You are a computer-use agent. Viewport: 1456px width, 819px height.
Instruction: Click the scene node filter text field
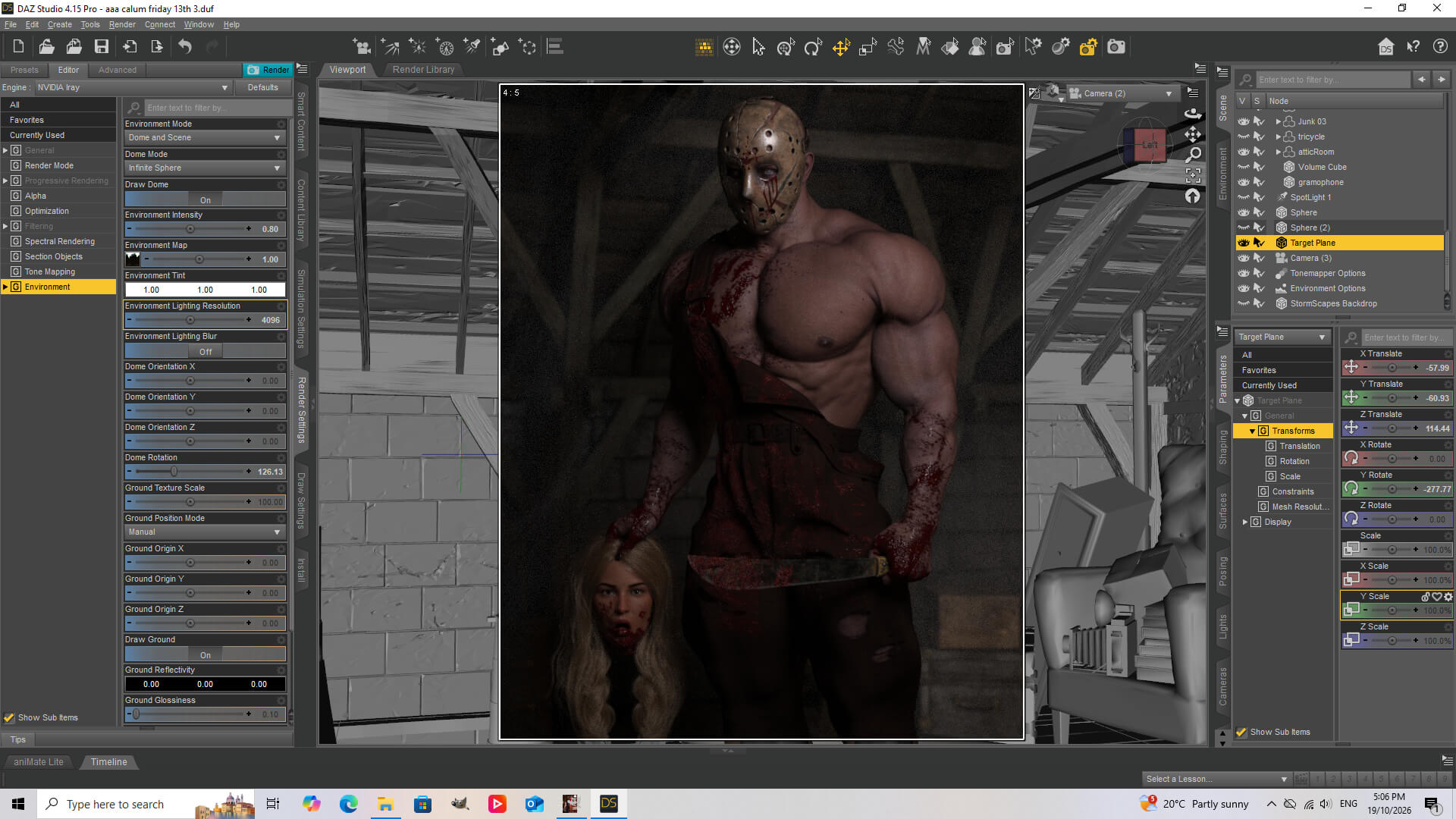(1332, 80)
